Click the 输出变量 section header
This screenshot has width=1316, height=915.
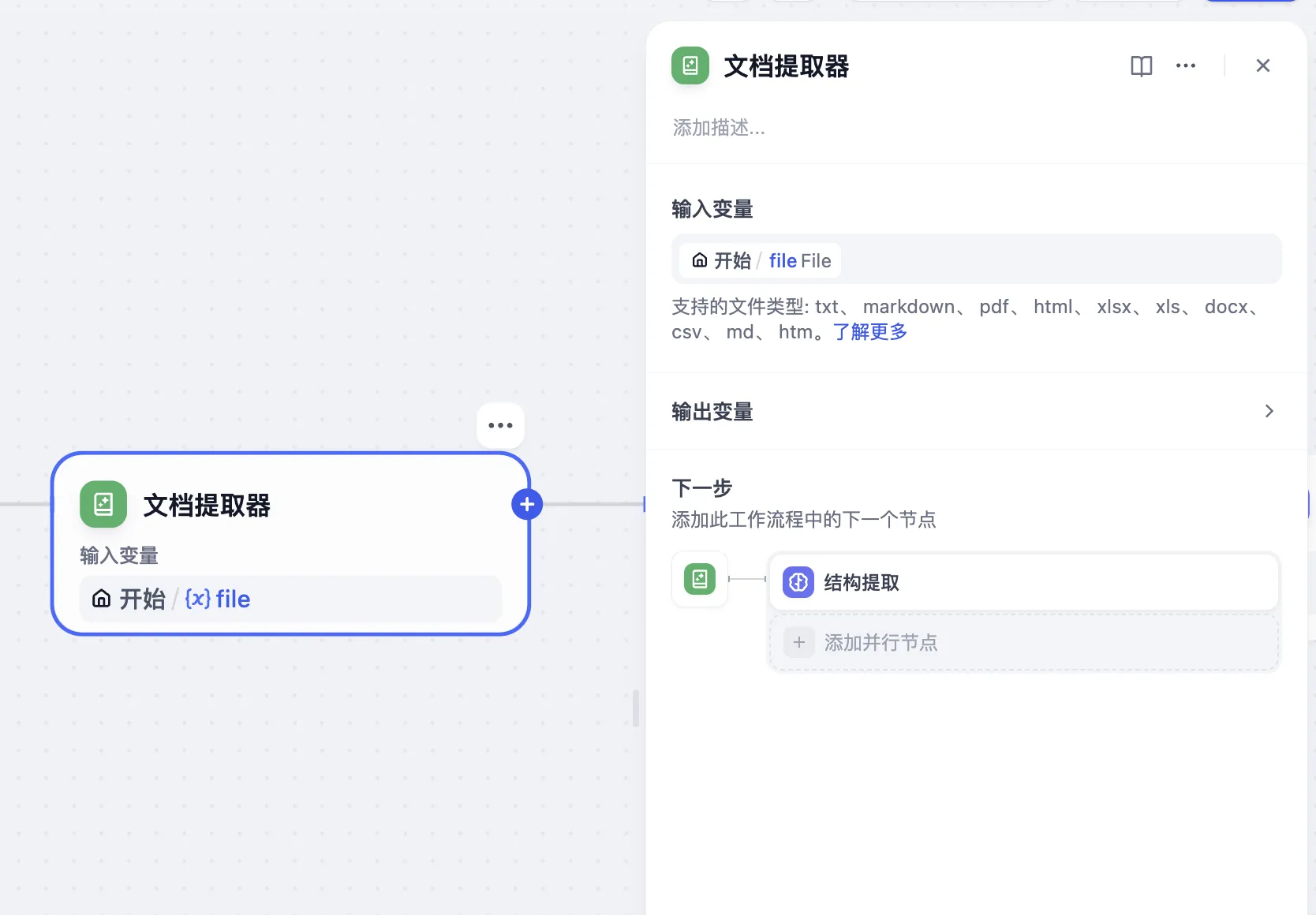pos(712,412)
